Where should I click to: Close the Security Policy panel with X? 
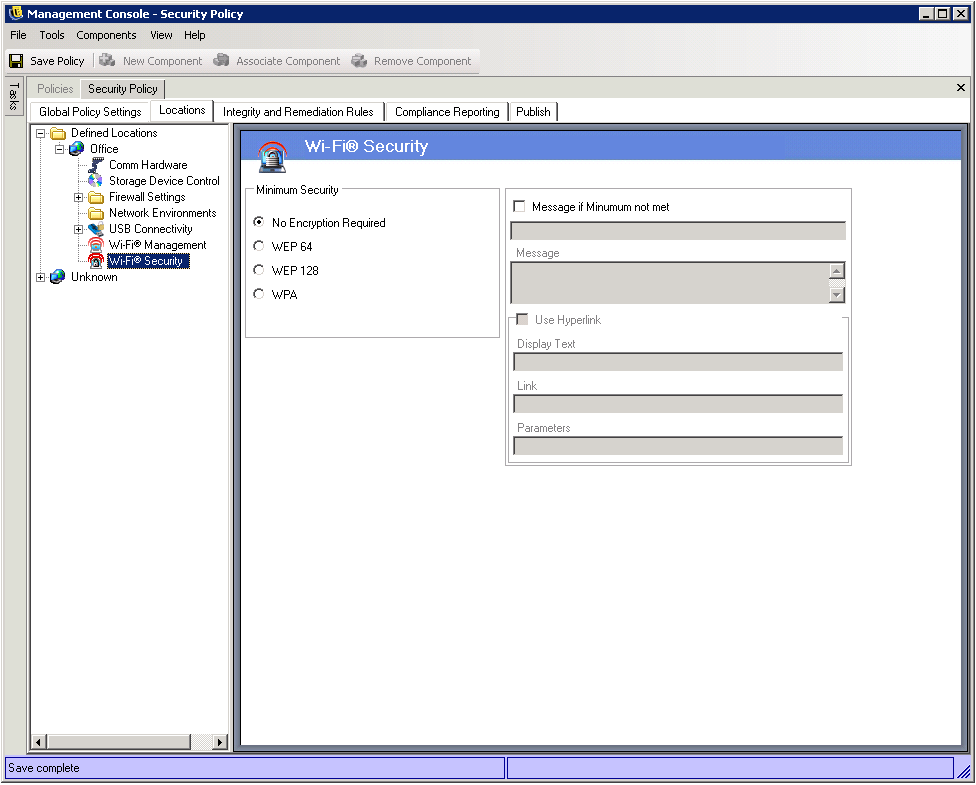coord(960,88)
